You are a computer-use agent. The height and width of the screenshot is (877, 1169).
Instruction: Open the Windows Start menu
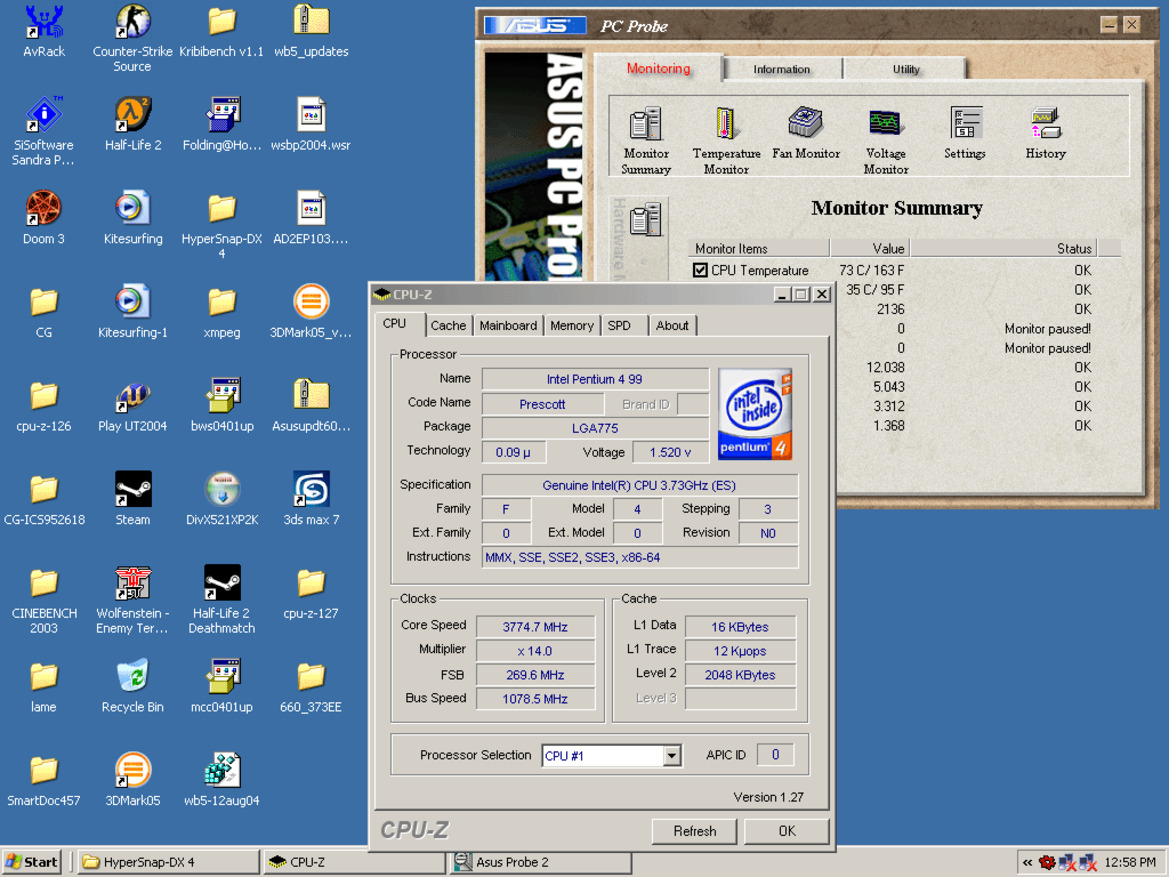[31, 863]
